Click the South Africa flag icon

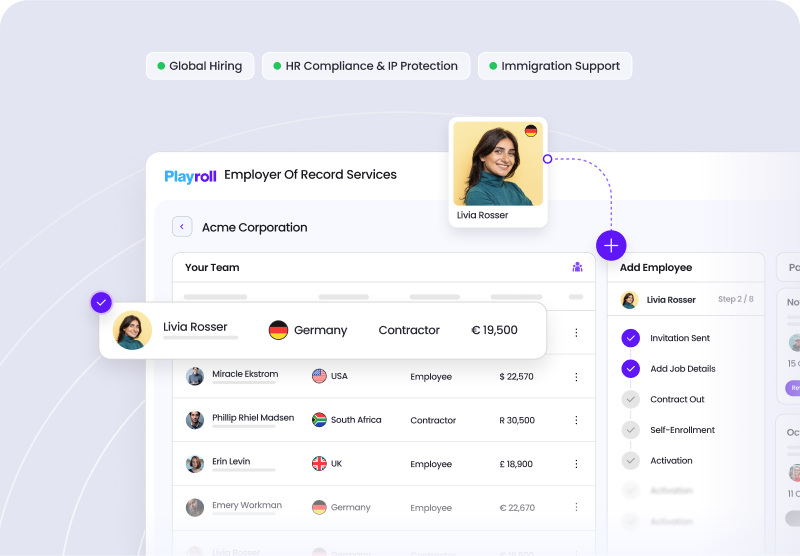(x=319, y=420)
